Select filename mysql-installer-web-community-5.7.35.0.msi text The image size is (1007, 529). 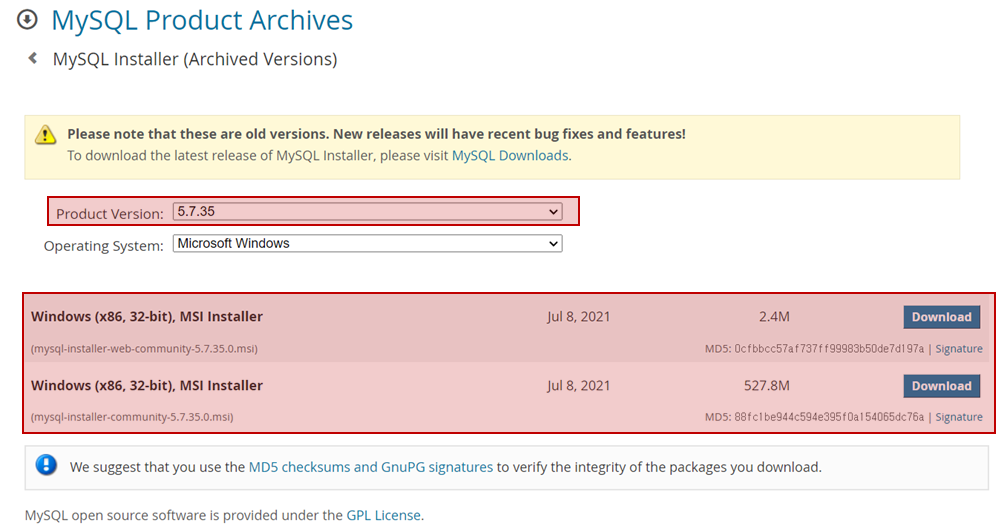click(144, 349)
